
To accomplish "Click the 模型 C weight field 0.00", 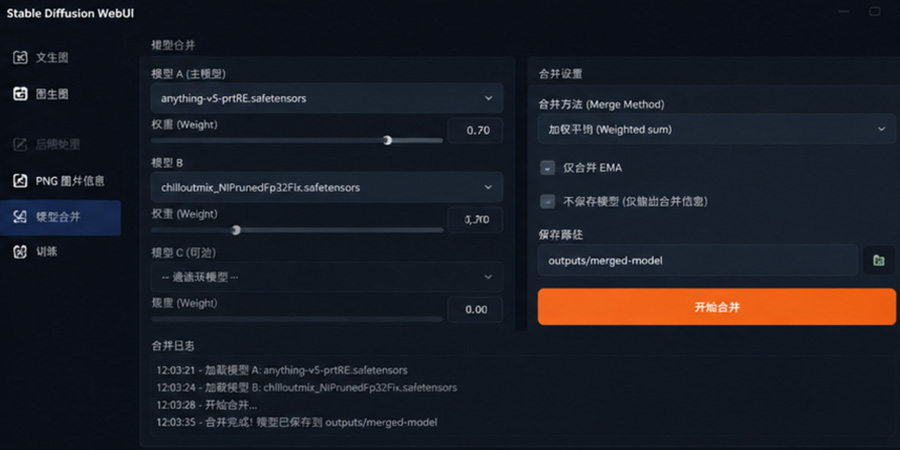I will point(476,309).
